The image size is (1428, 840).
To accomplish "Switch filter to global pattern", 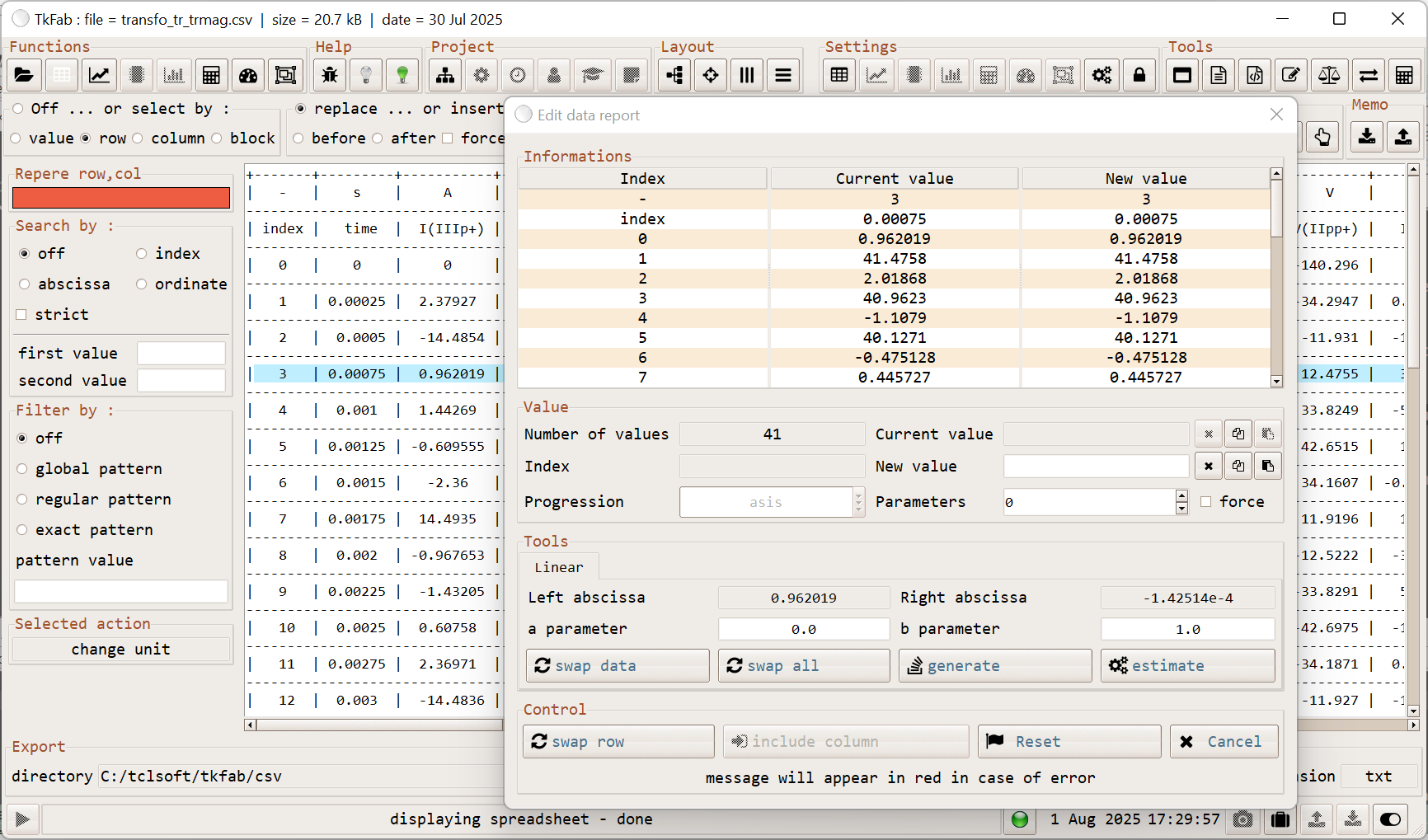I will [x=22, y=468].
